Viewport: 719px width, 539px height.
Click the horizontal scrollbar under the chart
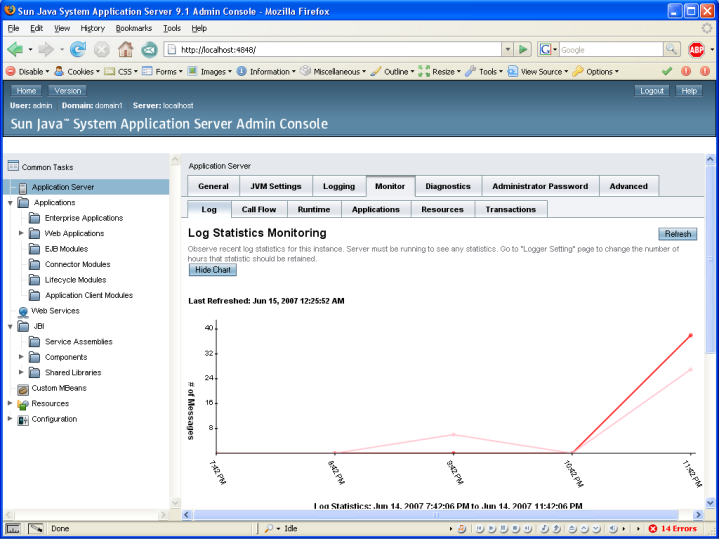[435, 515]
